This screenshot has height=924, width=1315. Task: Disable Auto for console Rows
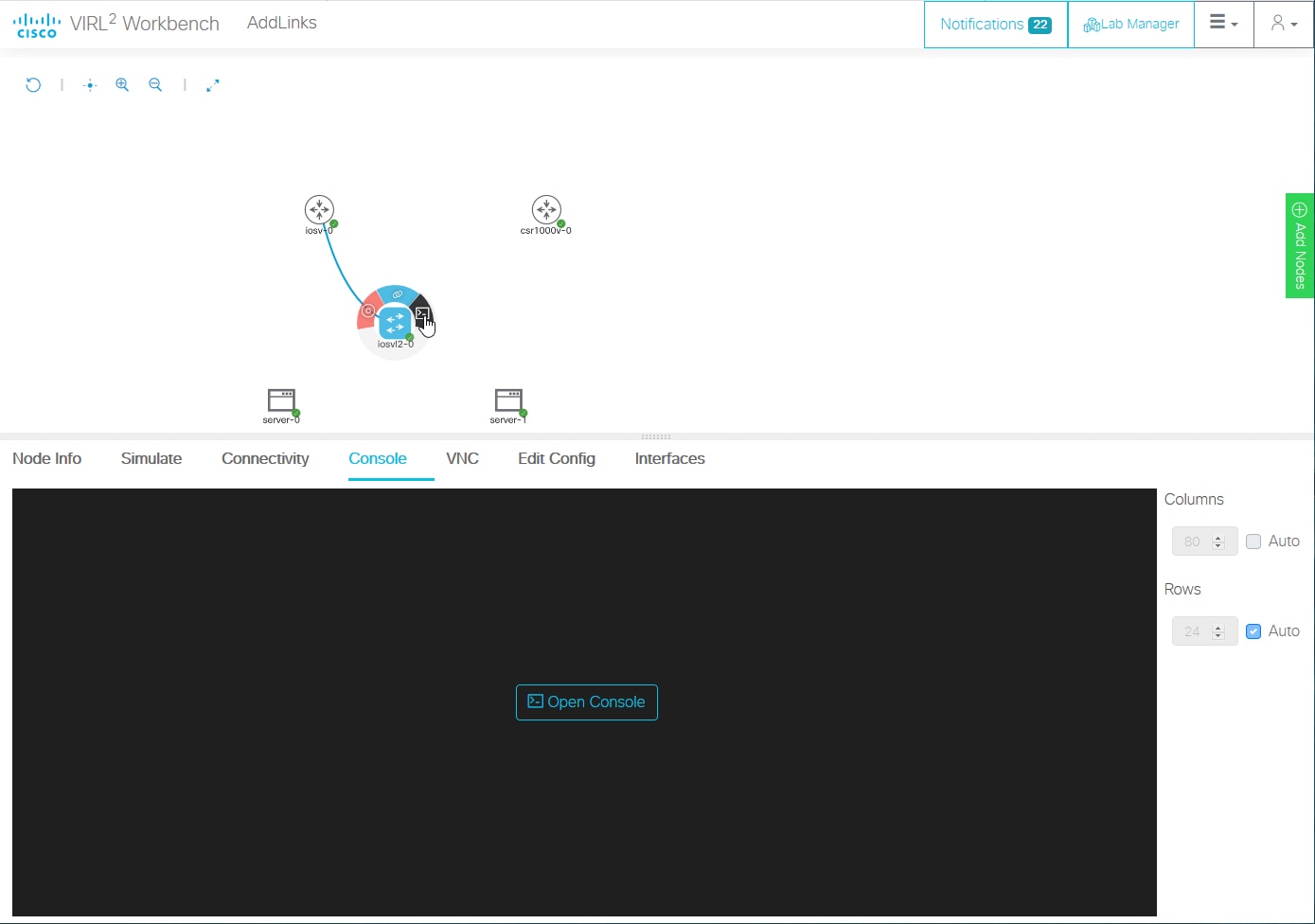pos(1253,631)
